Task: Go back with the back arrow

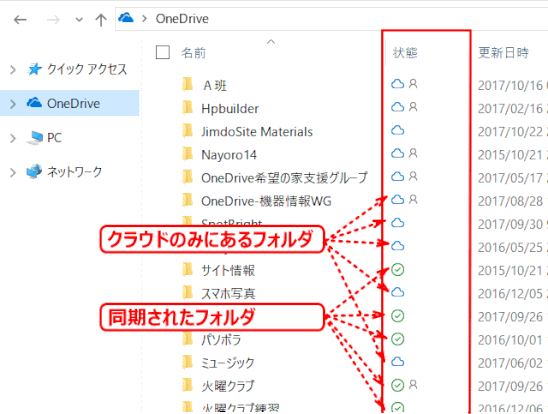Action: [x=20, y=20]
